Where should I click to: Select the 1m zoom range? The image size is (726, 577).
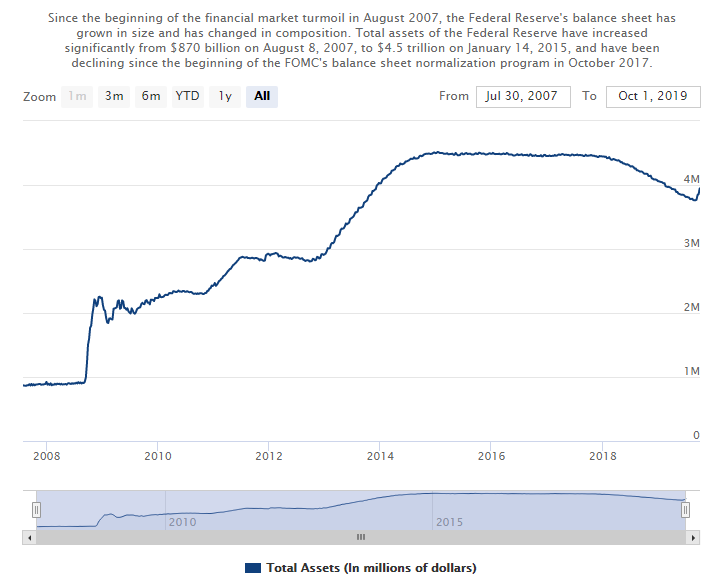[x=77, y=96]
